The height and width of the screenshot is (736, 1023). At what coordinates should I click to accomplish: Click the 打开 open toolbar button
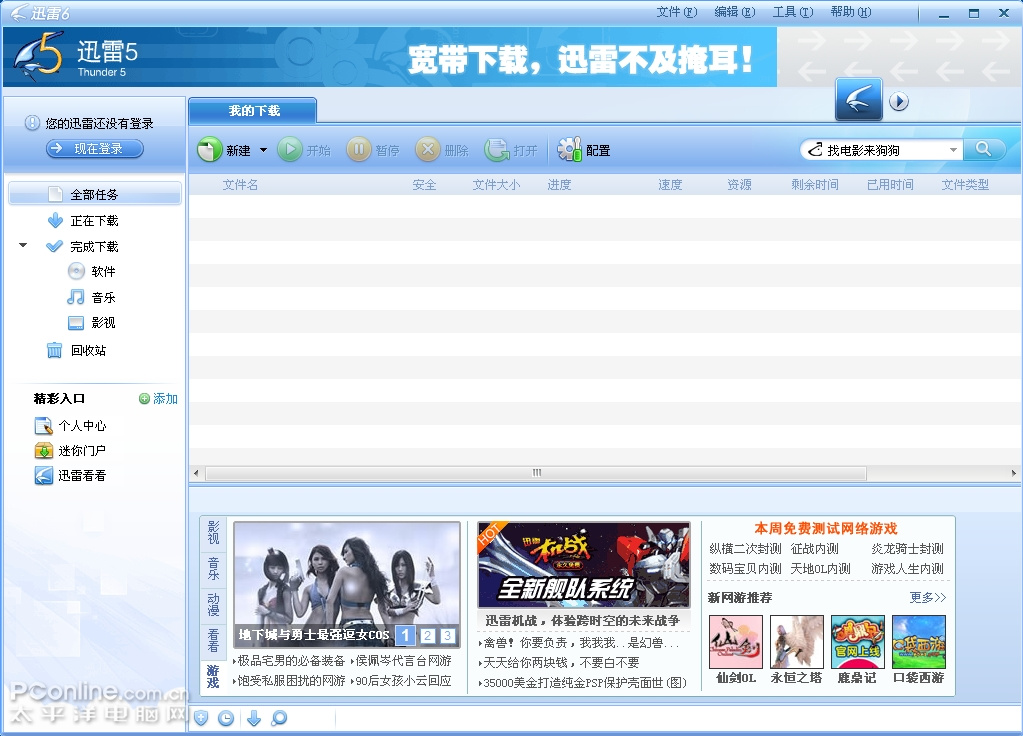tap(511, 150)
